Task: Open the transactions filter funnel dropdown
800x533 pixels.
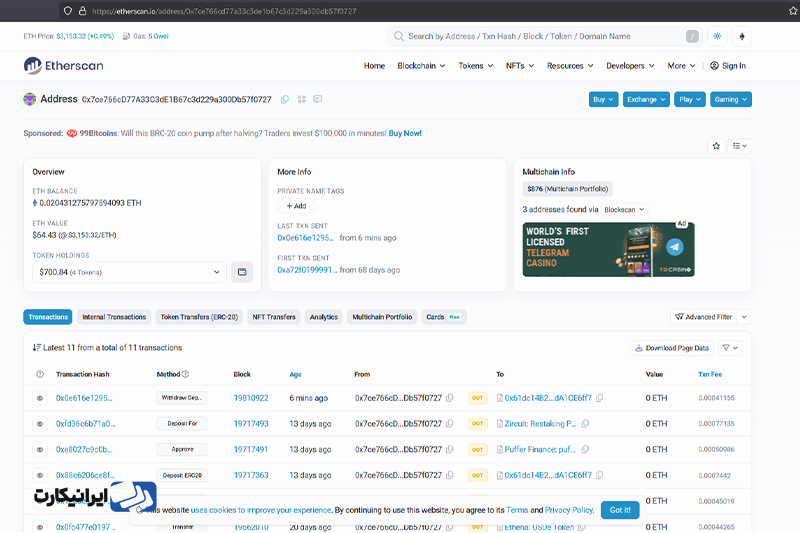Action: [x=730, y=348]
